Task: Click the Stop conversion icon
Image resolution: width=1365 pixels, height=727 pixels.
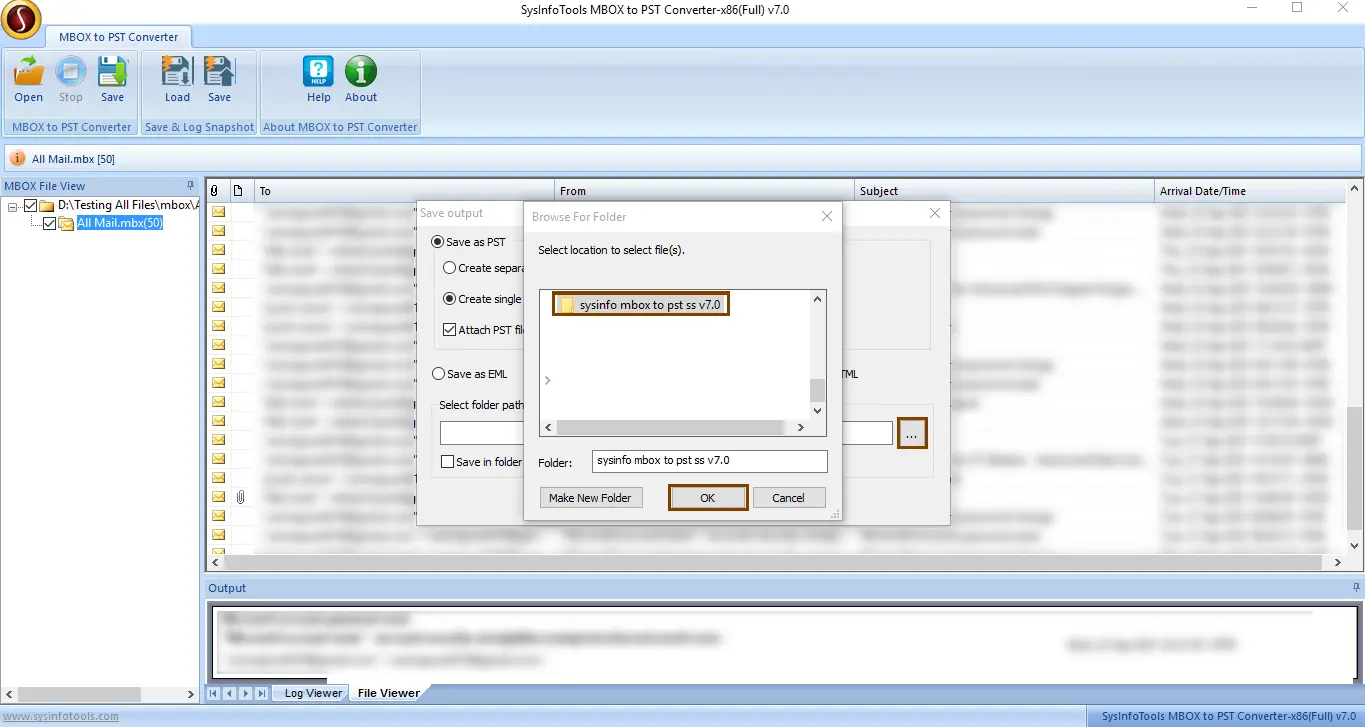Action: pyautogui.click(x=70, y=72)
